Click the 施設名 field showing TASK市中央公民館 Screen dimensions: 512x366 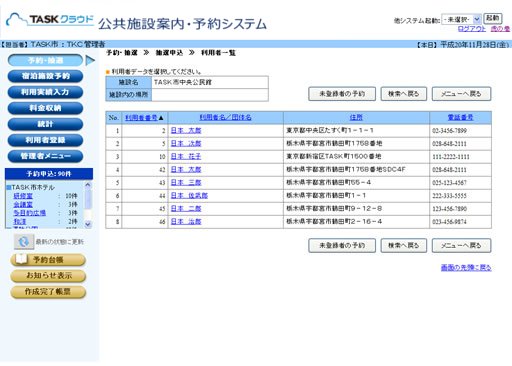210,82
